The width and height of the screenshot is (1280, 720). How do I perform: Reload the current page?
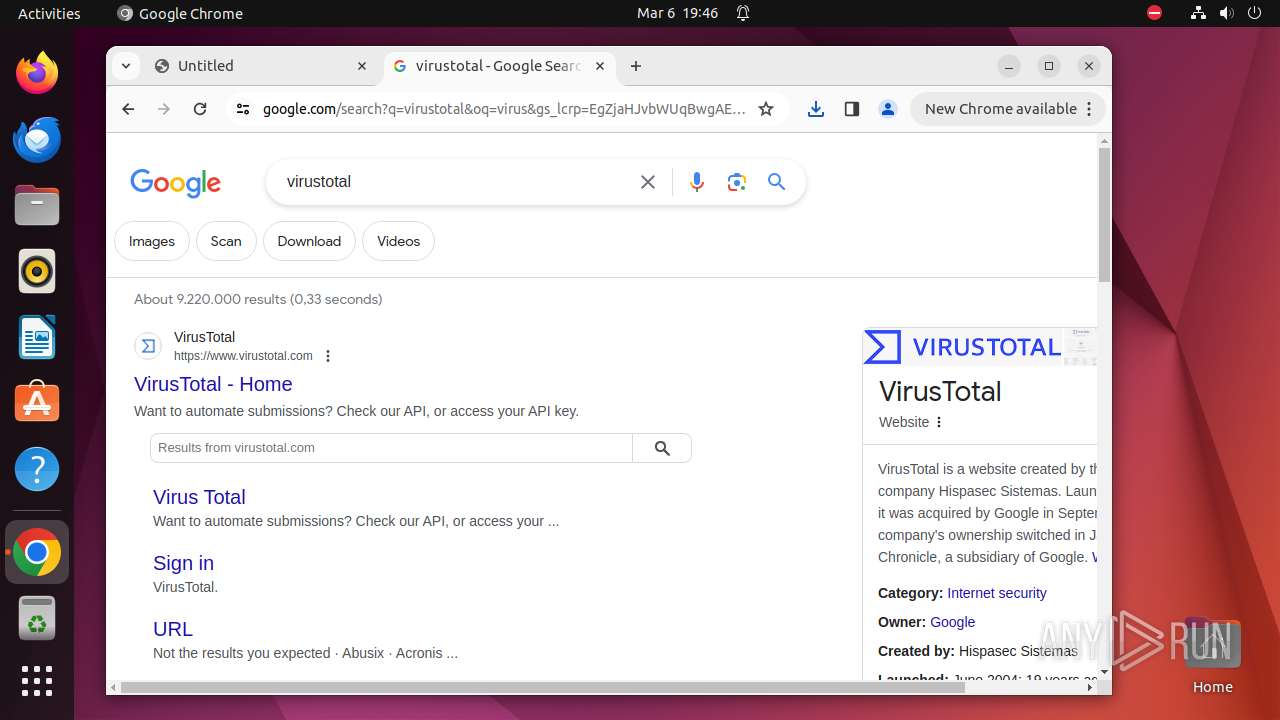pyautogui.click(x=200, y=109)
